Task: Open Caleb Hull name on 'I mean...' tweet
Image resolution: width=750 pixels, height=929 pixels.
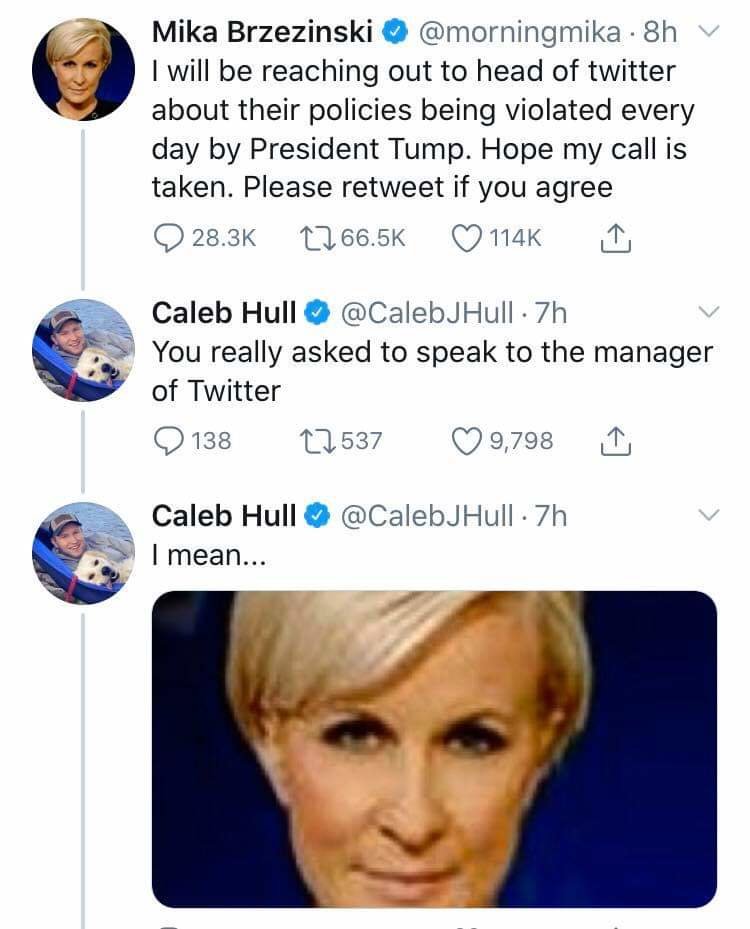Action: [224, 515]
